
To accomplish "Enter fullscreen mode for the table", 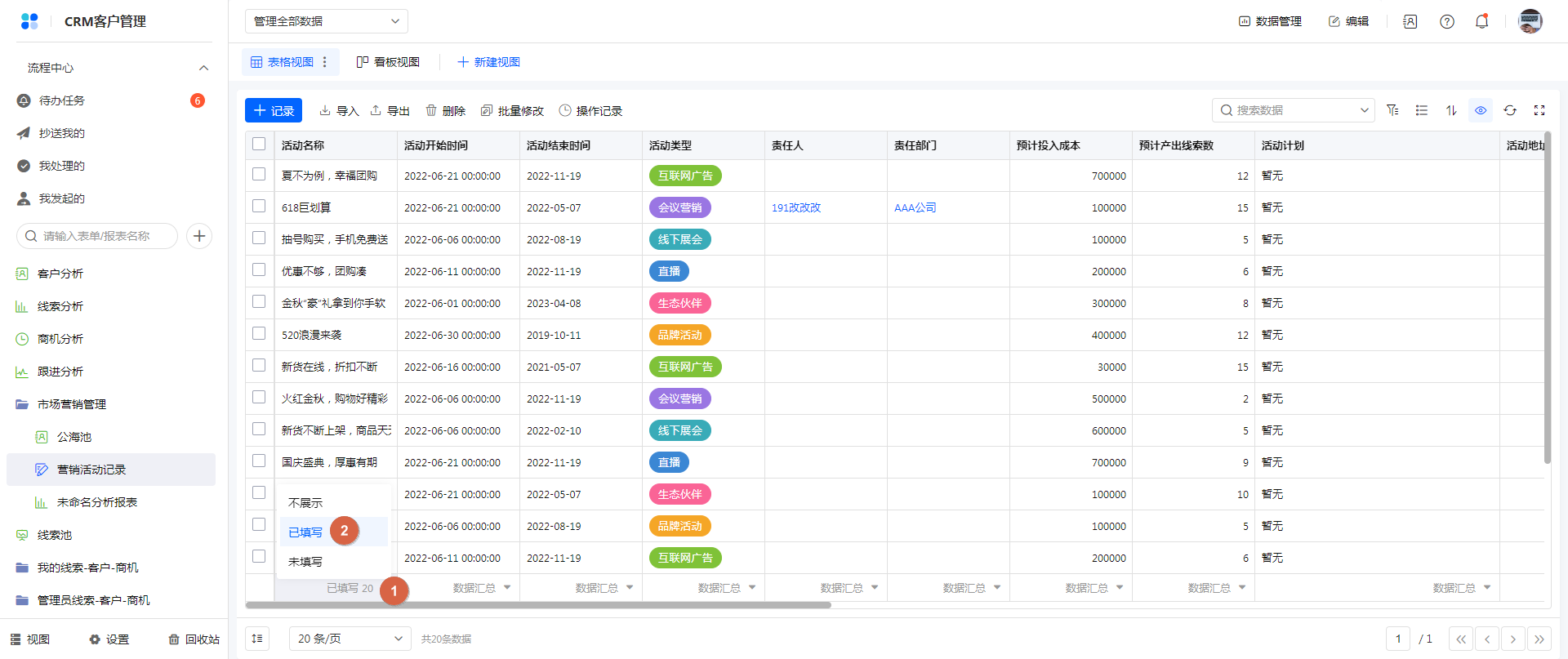I will [1539, 110].
